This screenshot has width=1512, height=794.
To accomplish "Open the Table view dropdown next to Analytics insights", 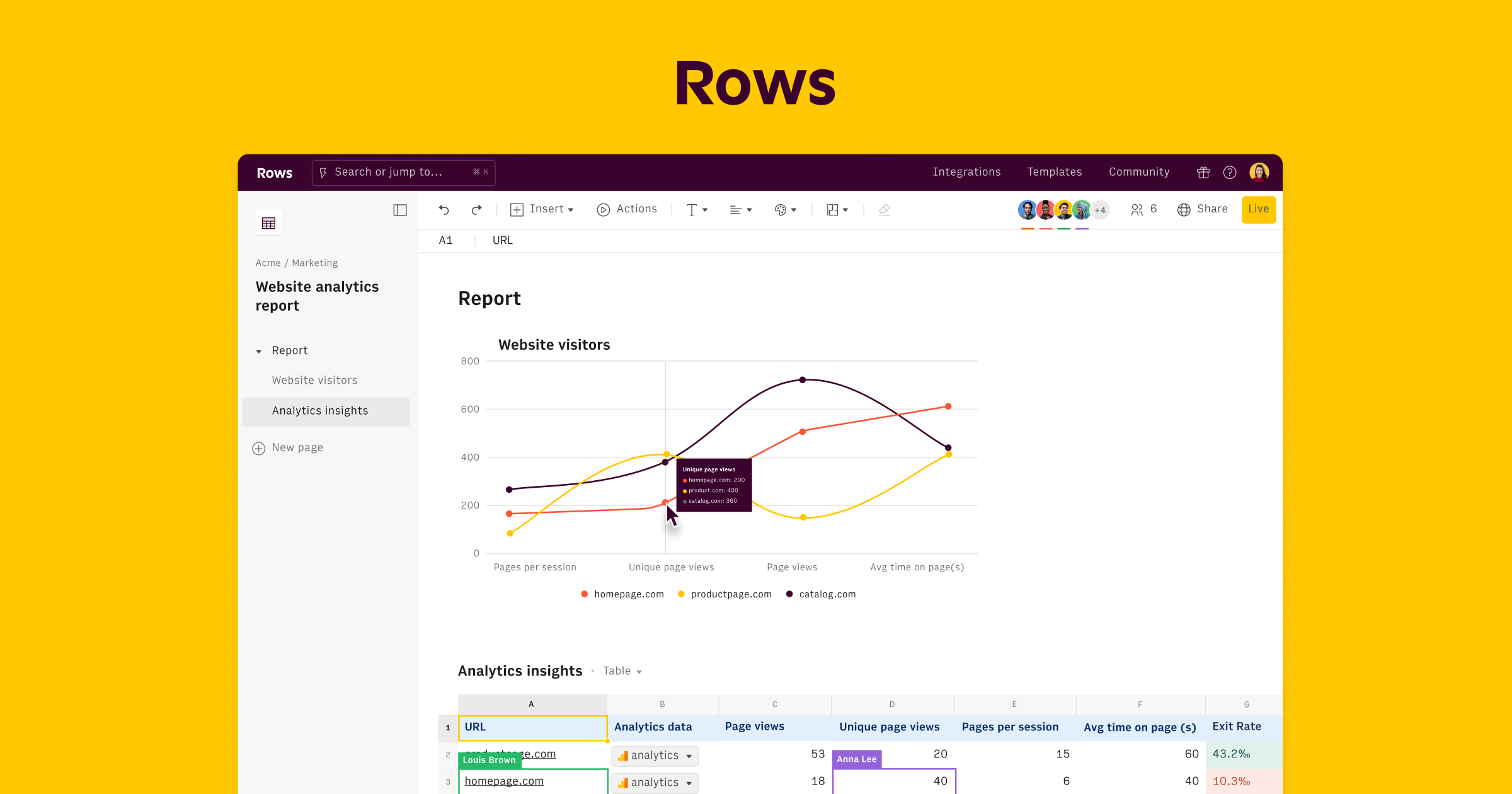I will point(621,670).
